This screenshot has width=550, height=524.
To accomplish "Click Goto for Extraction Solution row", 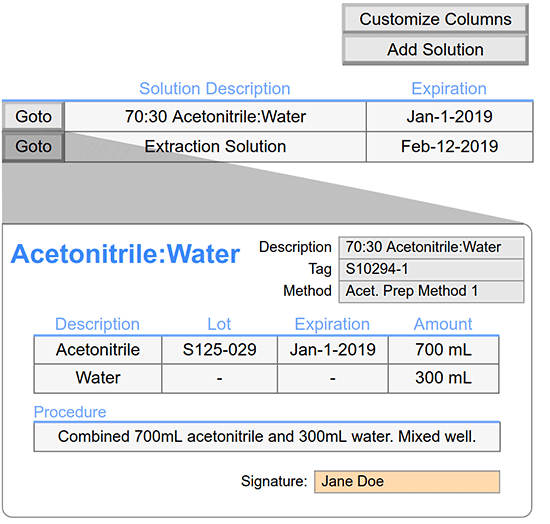I will 33,147.
